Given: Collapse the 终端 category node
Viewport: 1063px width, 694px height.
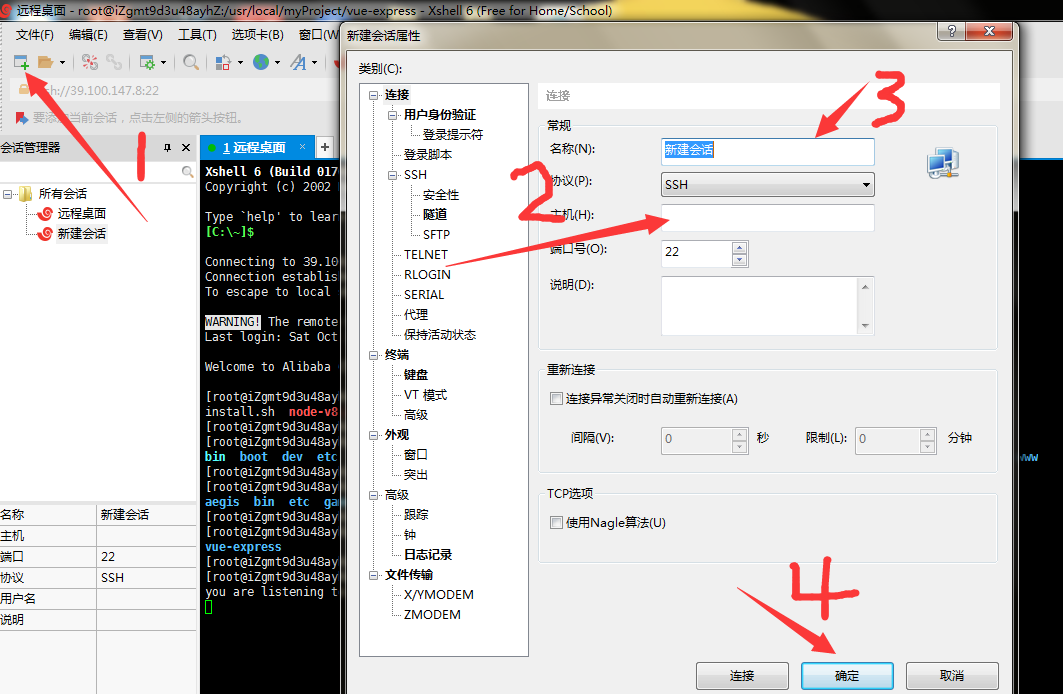Looking at the screenshot, I should [374, 355].
